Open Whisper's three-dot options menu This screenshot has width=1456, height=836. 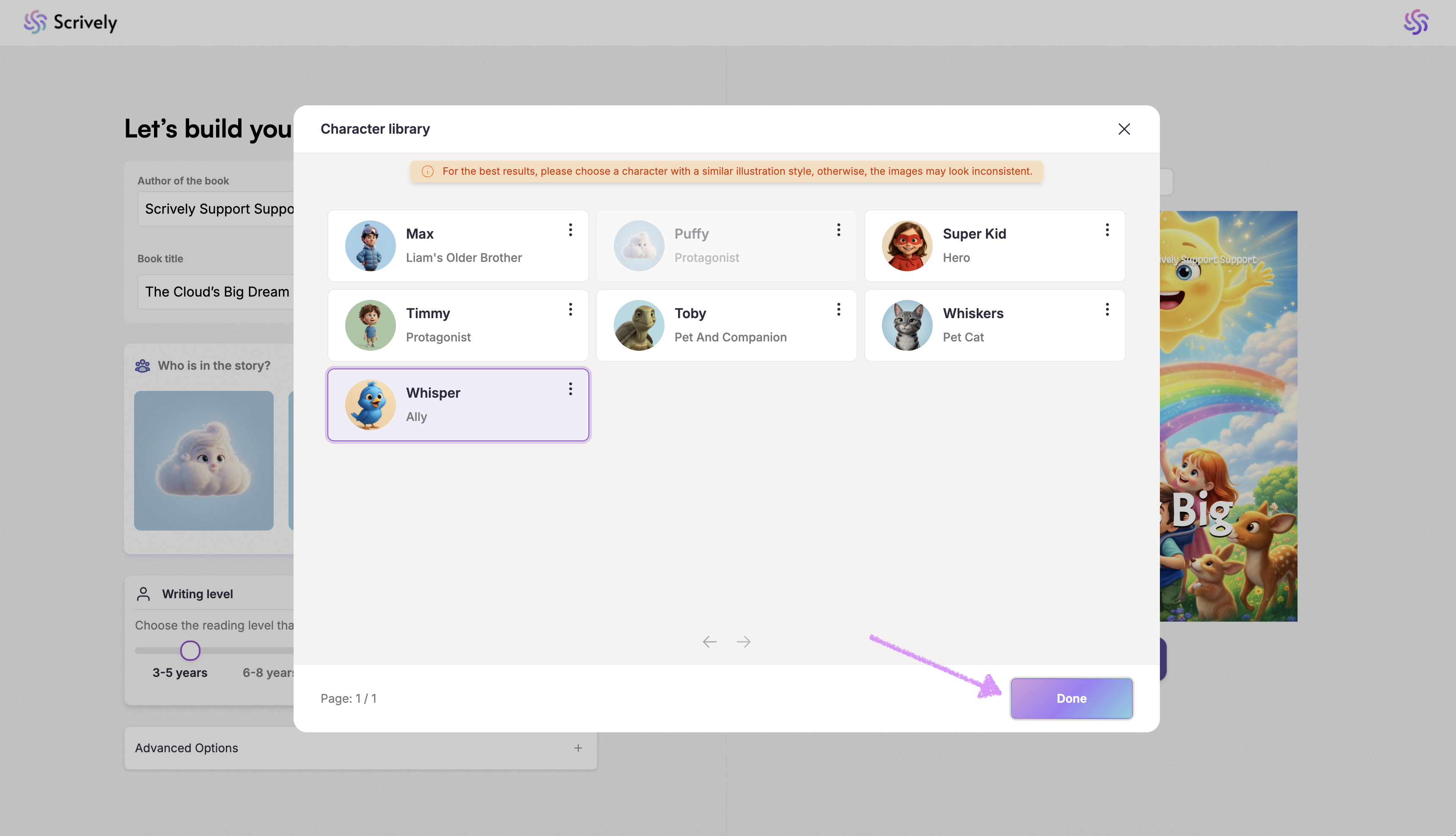pyautogui.click(x=570, y=389)
